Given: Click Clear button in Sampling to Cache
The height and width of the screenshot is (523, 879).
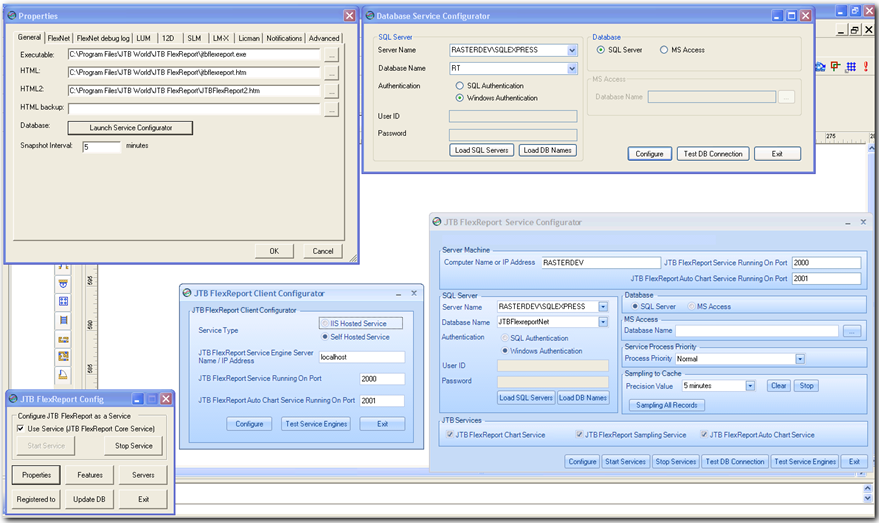Looking at the screenshot, I should coord(779,386).
